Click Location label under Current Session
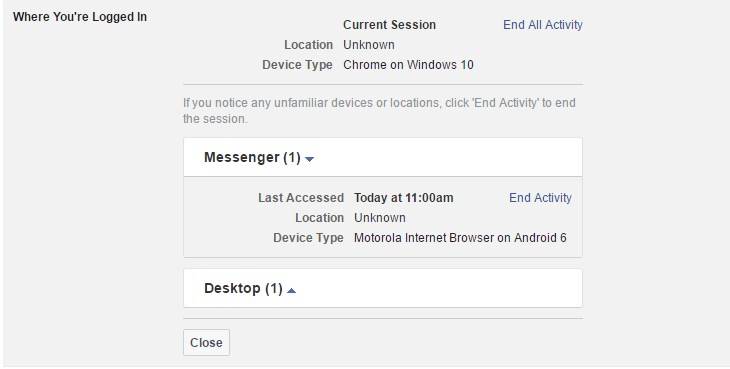The width and height of the screenshot is (730, 369). pyautogui.click(x=308, y=45)
